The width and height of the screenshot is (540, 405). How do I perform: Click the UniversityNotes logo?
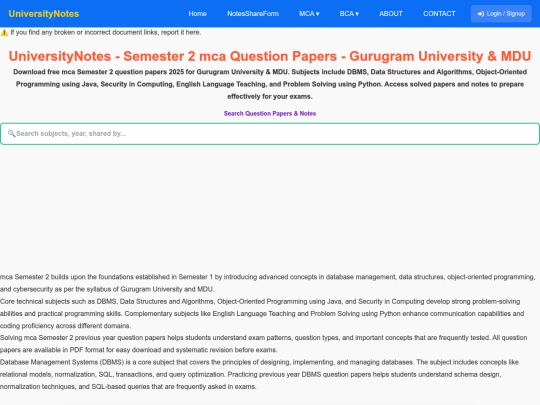44,14
